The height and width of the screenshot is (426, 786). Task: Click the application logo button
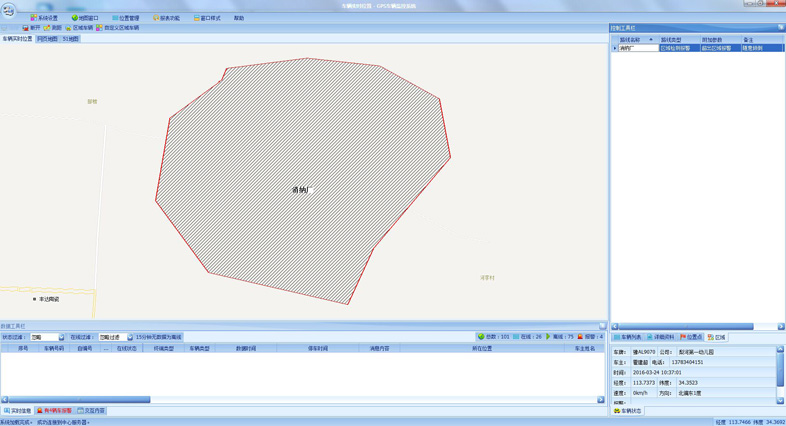pos(9,10)
